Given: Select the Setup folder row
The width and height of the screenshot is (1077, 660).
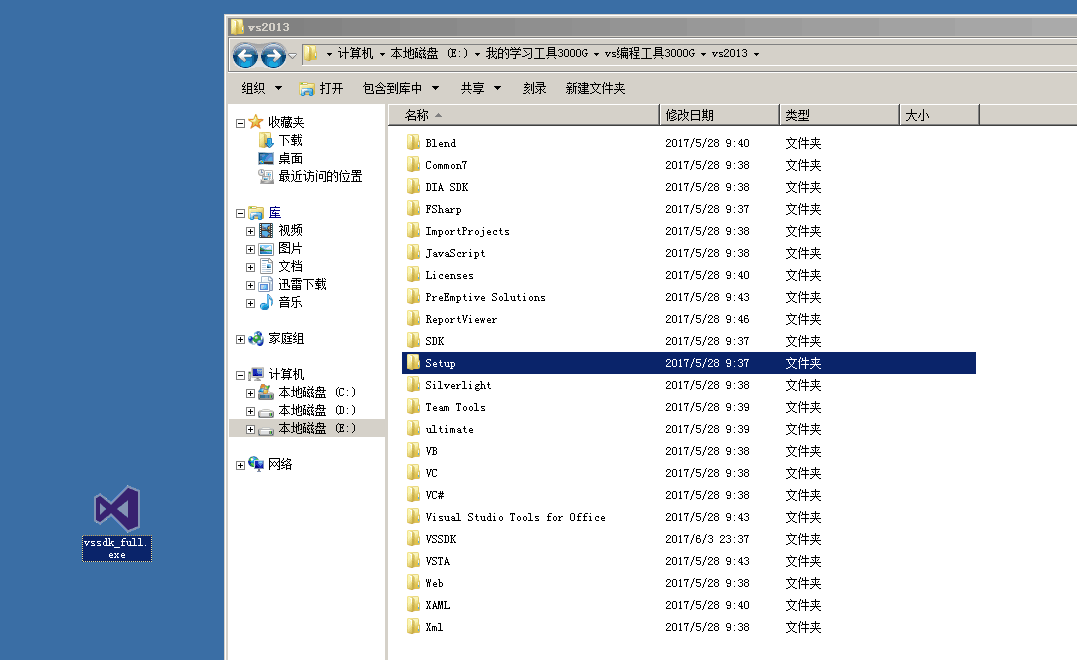Looking at the screenshot, I should coord(689,363).
